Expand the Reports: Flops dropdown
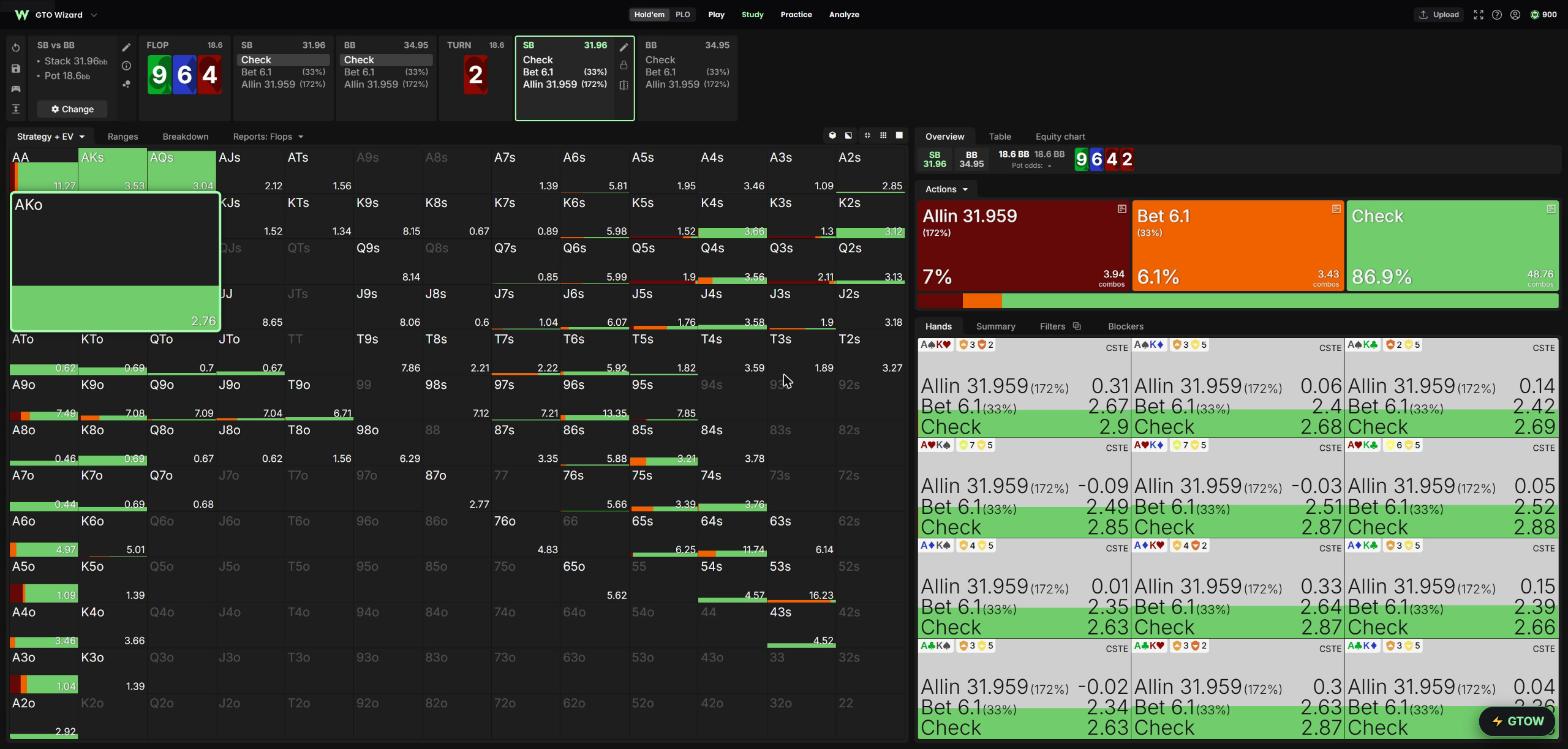 [x=268, y=137]
